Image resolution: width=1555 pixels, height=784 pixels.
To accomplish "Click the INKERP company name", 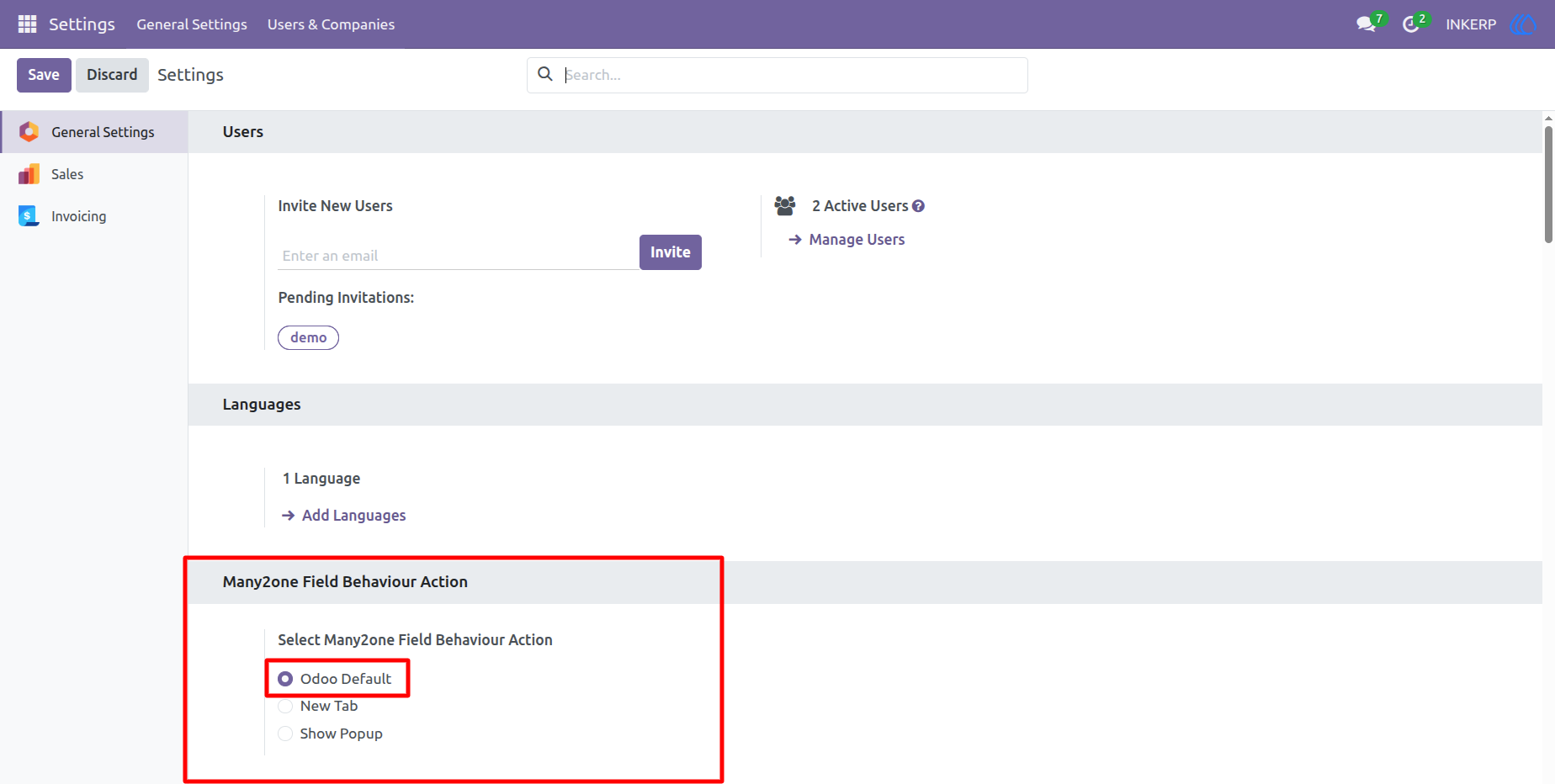I will pyautogui.click(x=1471, y=24).
